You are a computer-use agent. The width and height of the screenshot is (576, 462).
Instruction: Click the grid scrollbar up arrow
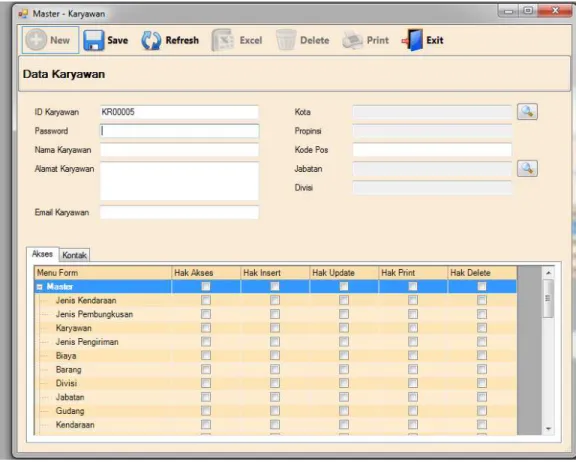coord(548,272)
